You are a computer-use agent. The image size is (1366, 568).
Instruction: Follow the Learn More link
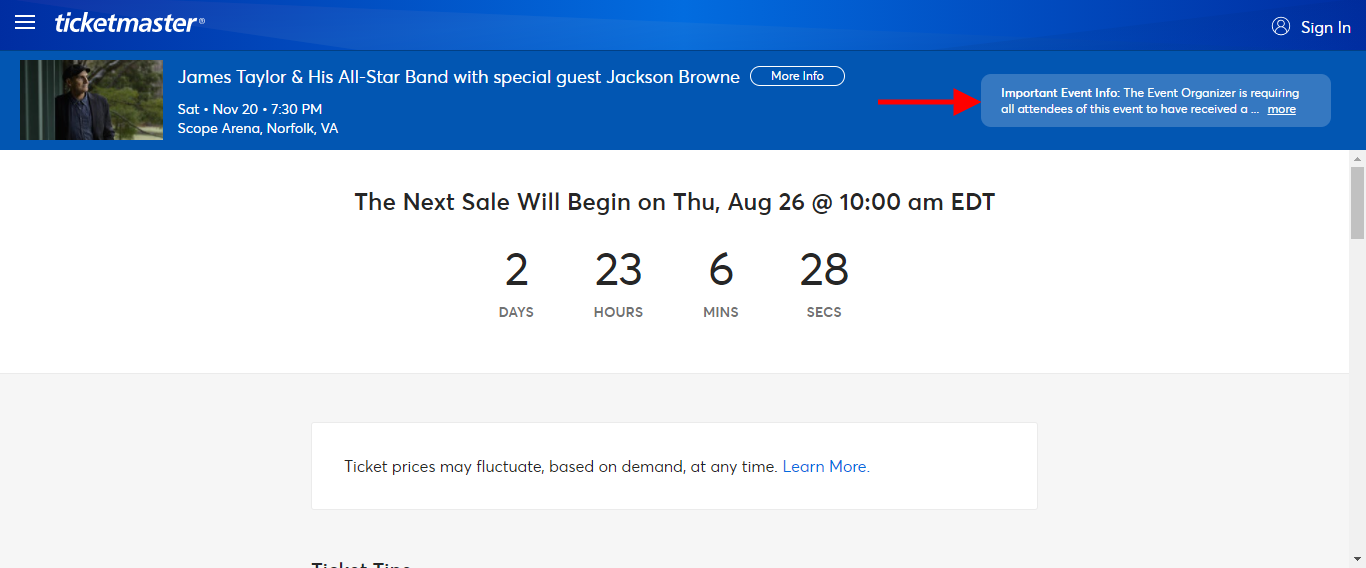tap(825, 466)
